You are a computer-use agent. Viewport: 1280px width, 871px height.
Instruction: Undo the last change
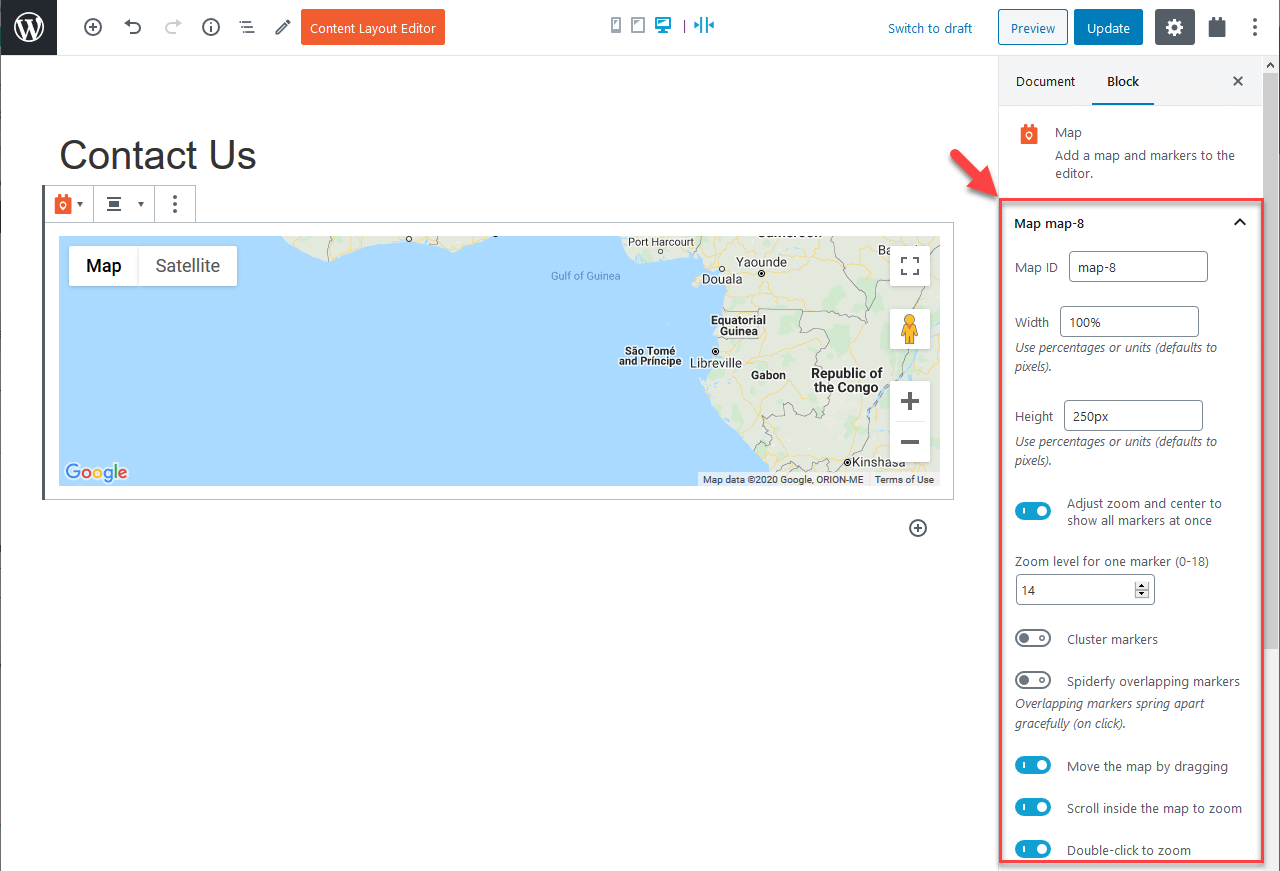point(133,28)
